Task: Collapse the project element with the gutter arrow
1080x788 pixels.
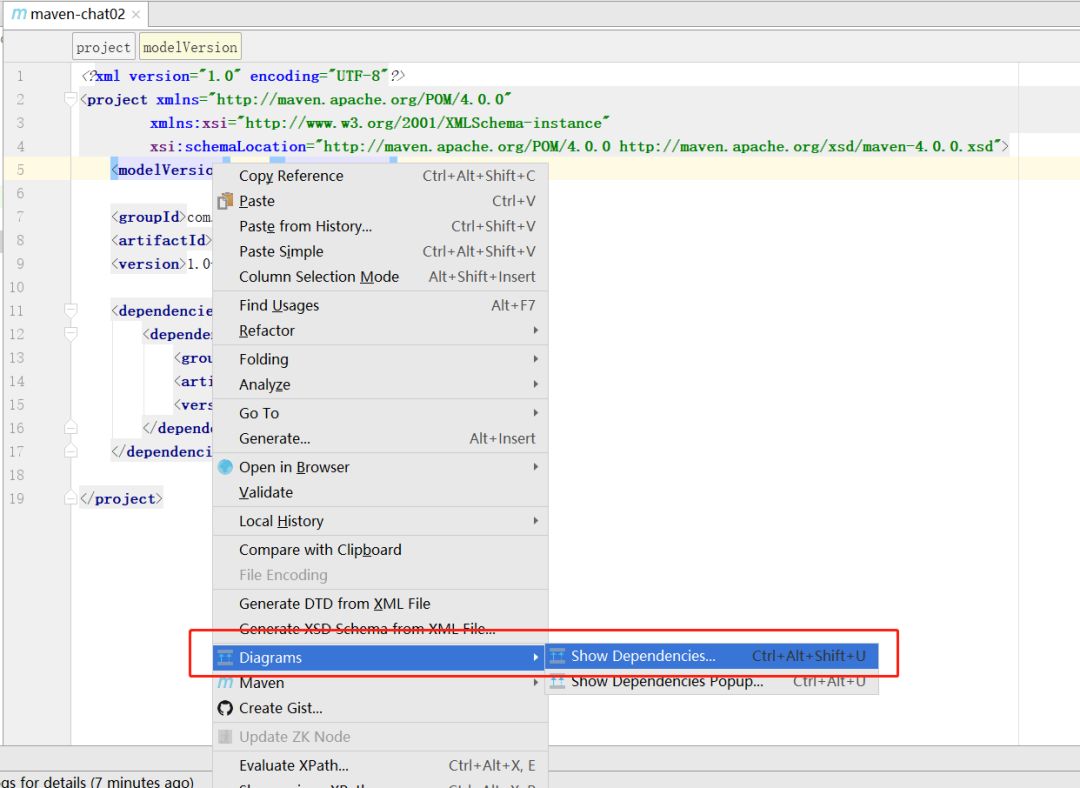Action: (x=69, y=98)
